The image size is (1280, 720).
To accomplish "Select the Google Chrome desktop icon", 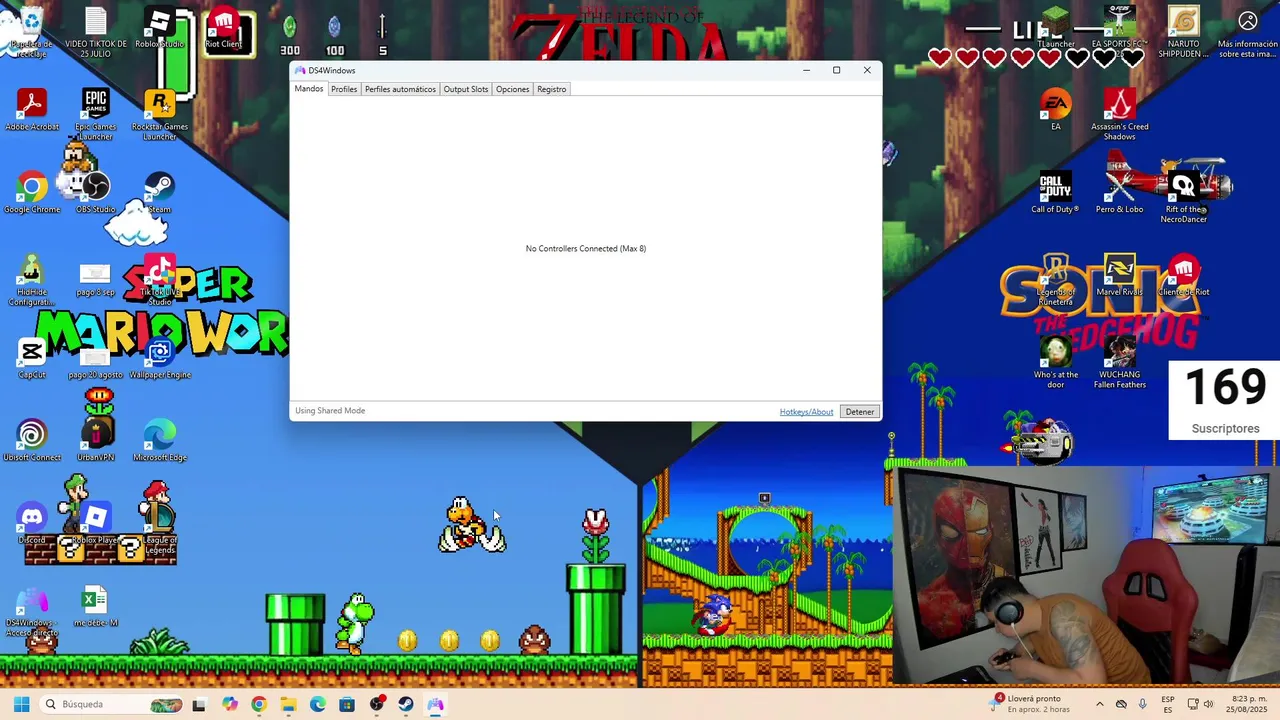I will coord(32,193).
